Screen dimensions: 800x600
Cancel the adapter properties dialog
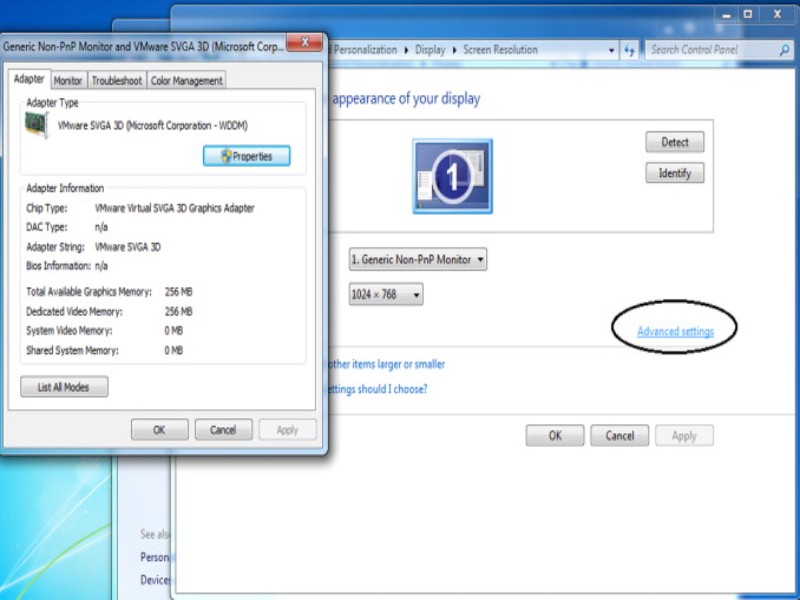223,430
